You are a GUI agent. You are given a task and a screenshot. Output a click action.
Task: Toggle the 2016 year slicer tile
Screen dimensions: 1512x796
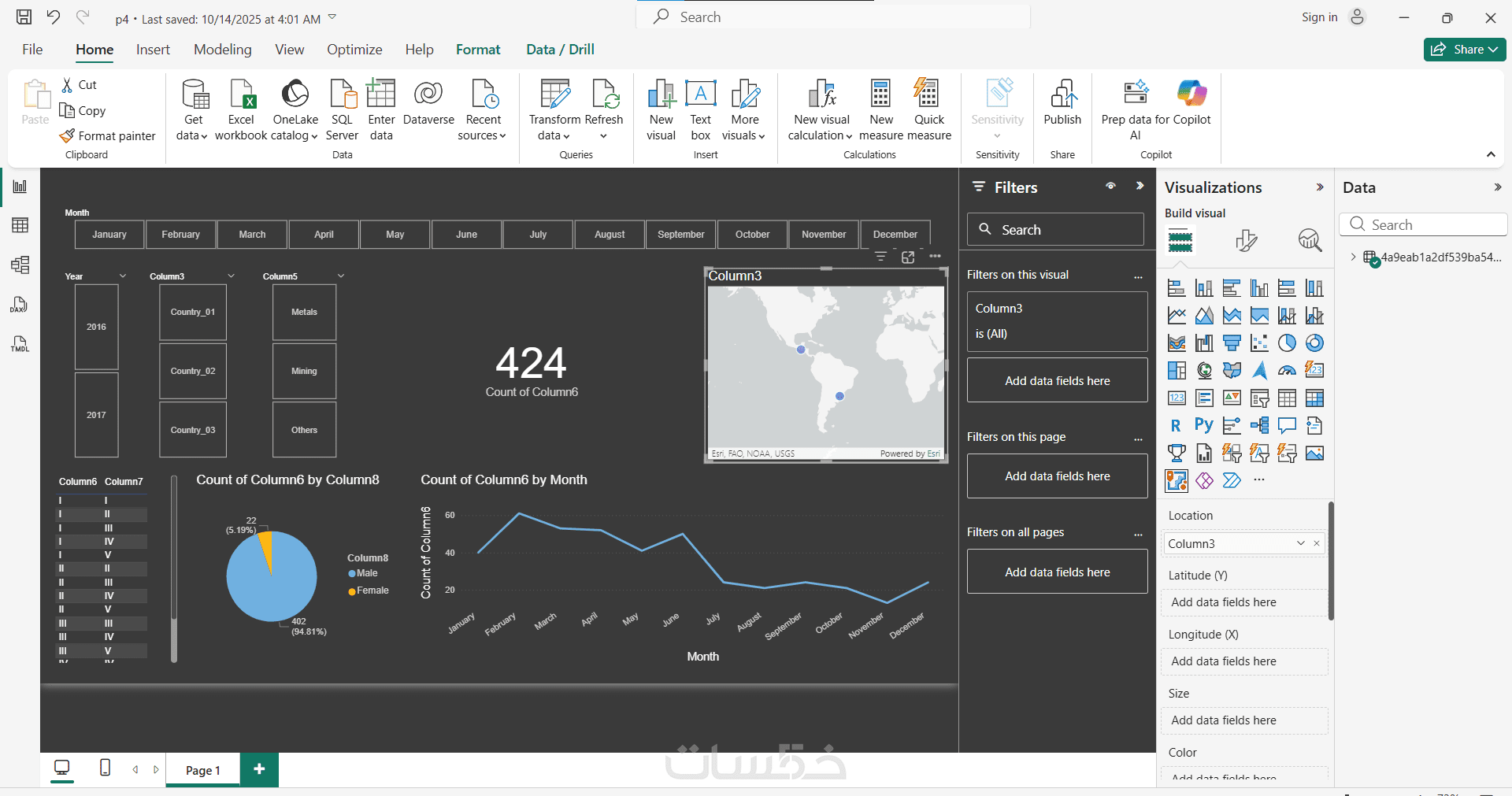click(97, 327)
